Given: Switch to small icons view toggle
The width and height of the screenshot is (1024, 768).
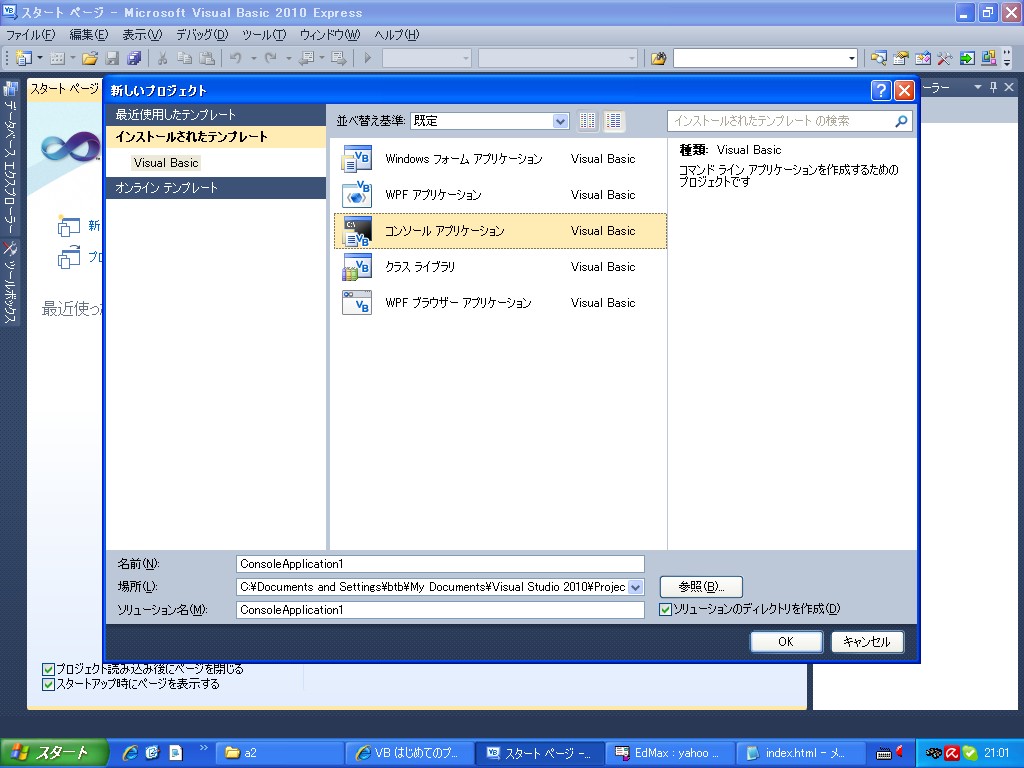Looking at the screenshot, I should tap(587, 121).
